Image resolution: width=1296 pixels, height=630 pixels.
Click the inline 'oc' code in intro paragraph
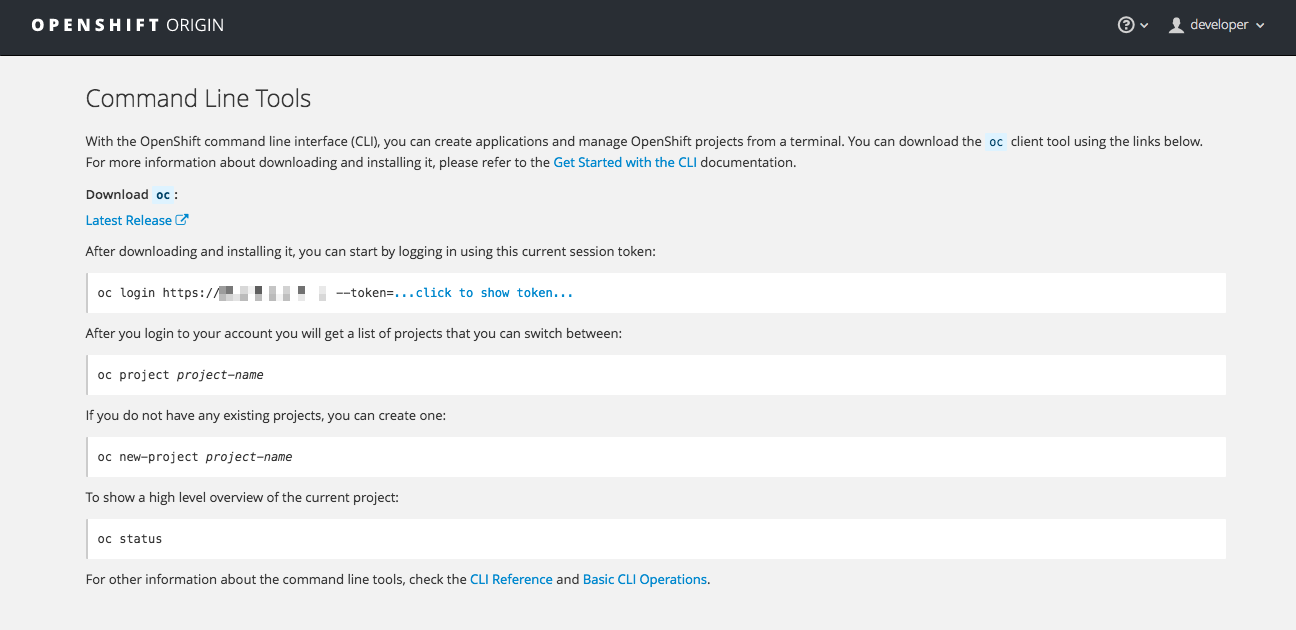pos(996,142)
